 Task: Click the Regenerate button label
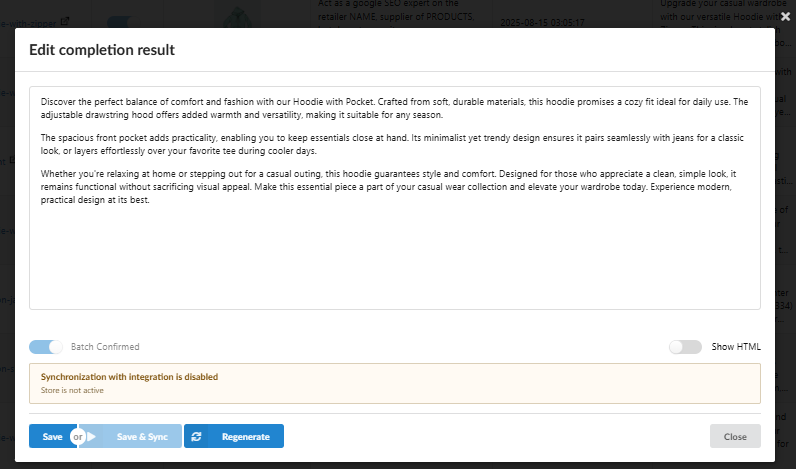pyautogui.click(x=245, y=436)
